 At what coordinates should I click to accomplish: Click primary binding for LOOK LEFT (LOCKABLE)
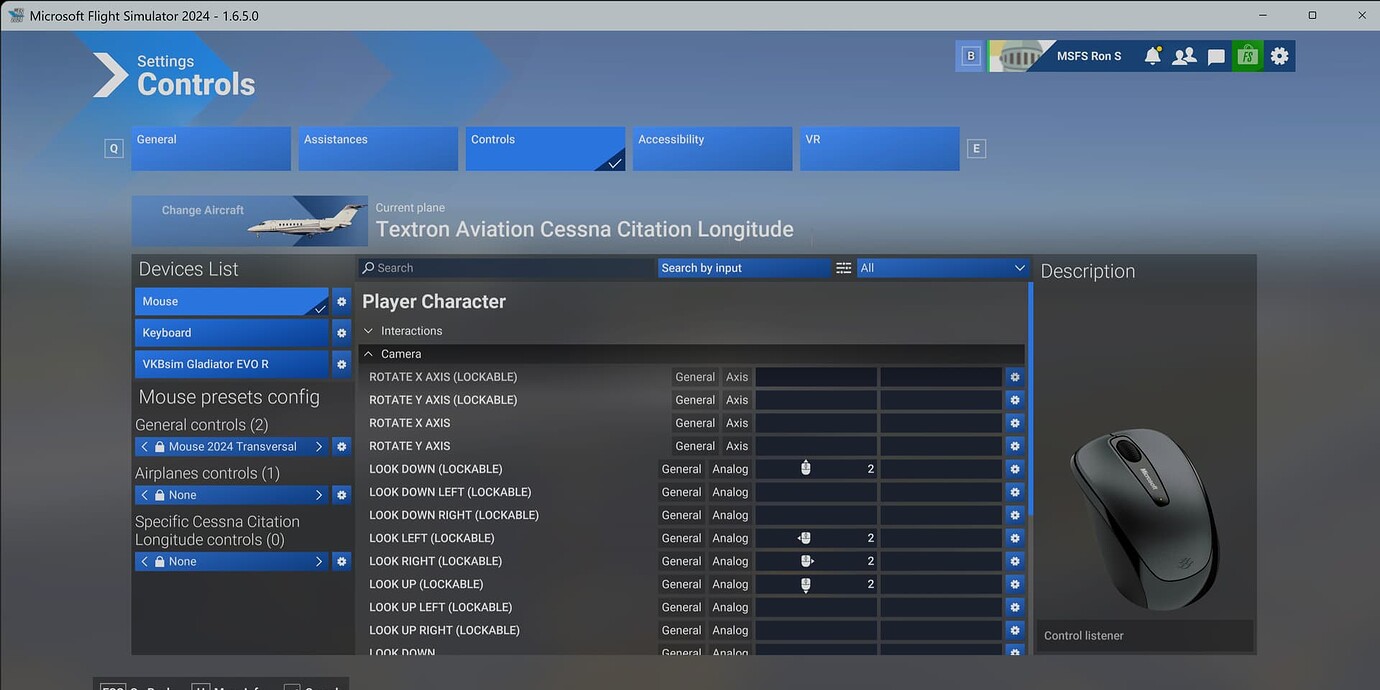(816, 538)
